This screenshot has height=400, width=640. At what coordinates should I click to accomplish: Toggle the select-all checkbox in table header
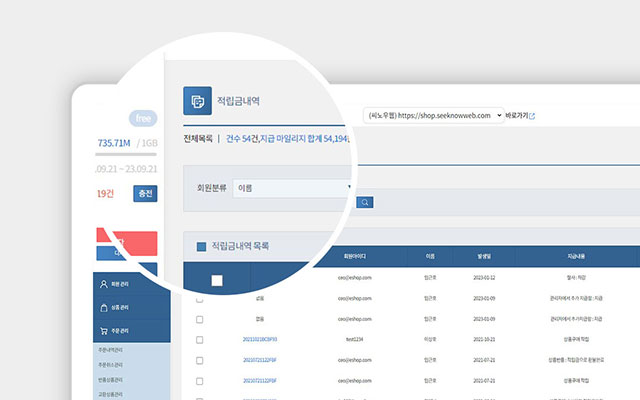(x=217, y=280)
